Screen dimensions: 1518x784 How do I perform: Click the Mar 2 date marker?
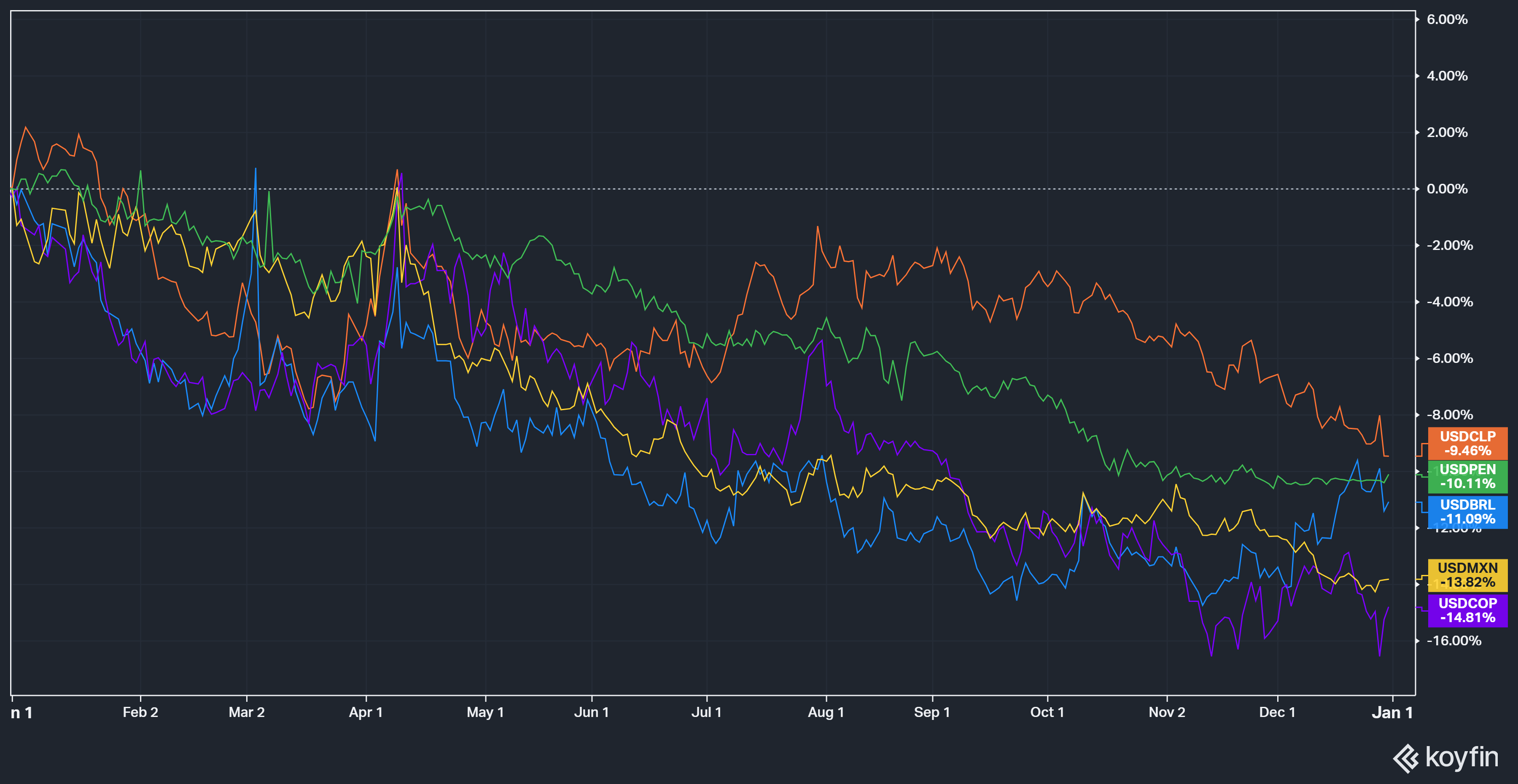pyautogui.click(x=246, y=712)
